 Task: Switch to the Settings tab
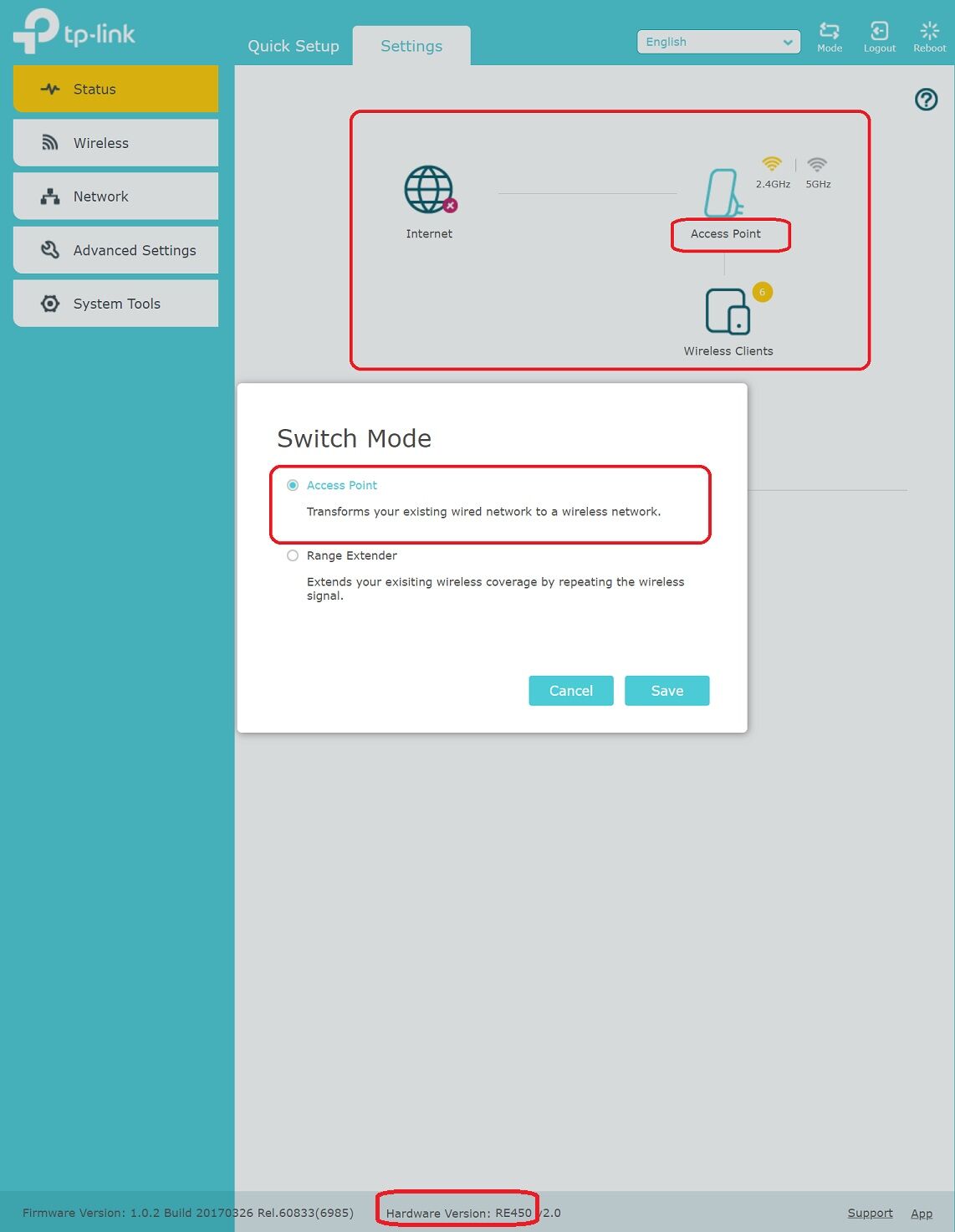click(411, 46)
